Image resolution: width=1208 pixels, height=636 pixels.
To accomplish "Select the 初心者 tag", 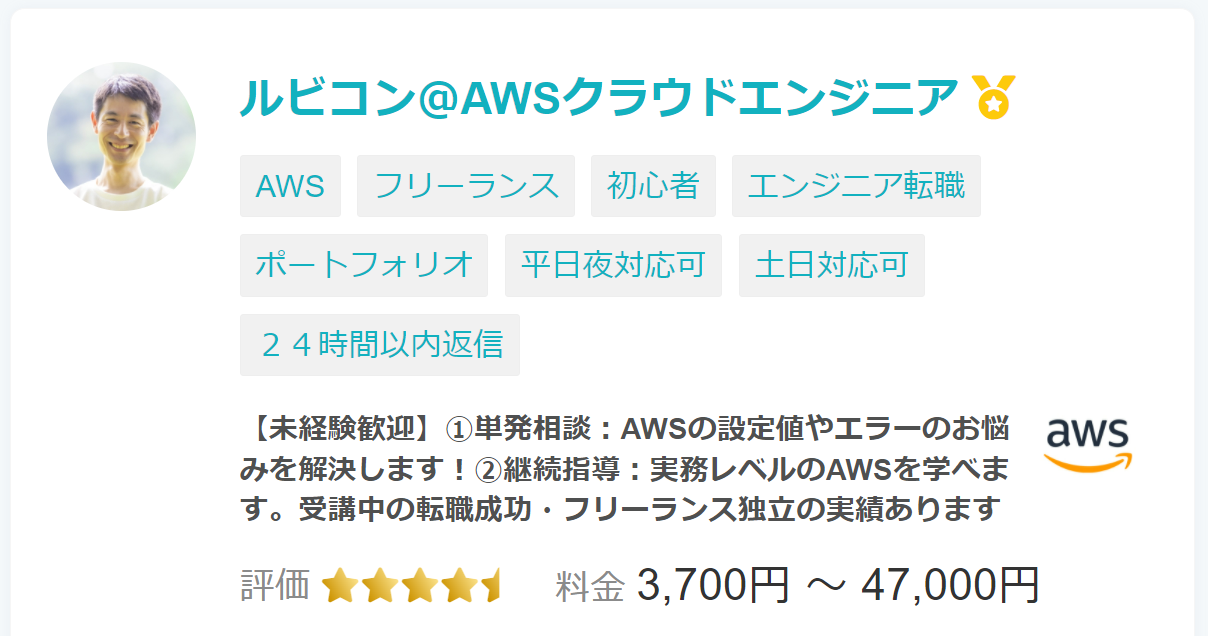I will point(653,186).
